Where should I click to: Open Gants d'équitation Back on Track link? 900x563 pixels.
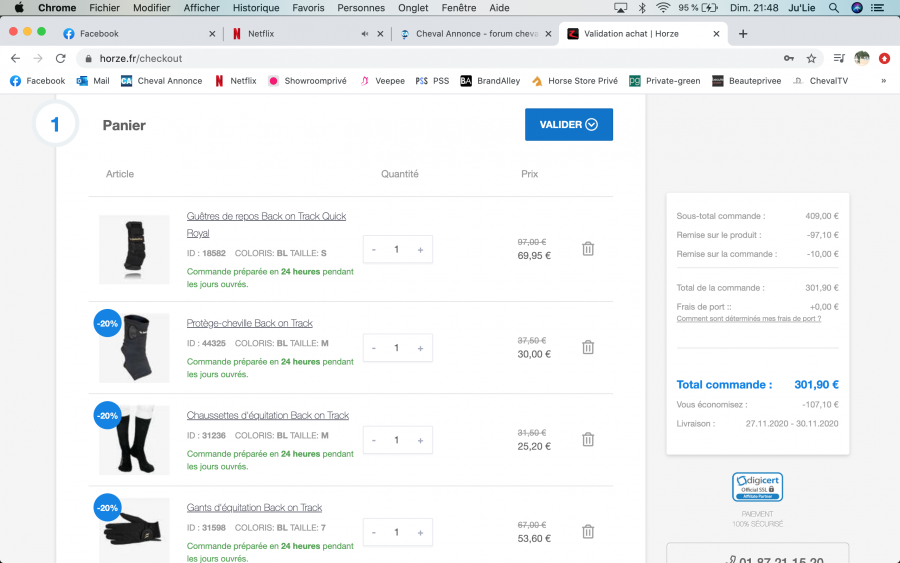(x=254, y=508)
